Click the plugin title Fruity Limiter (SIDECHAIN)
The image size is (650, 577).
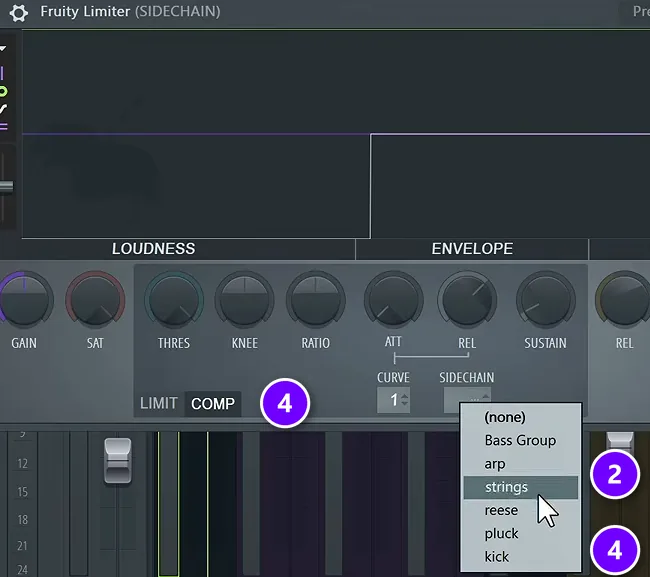[130, 11]
